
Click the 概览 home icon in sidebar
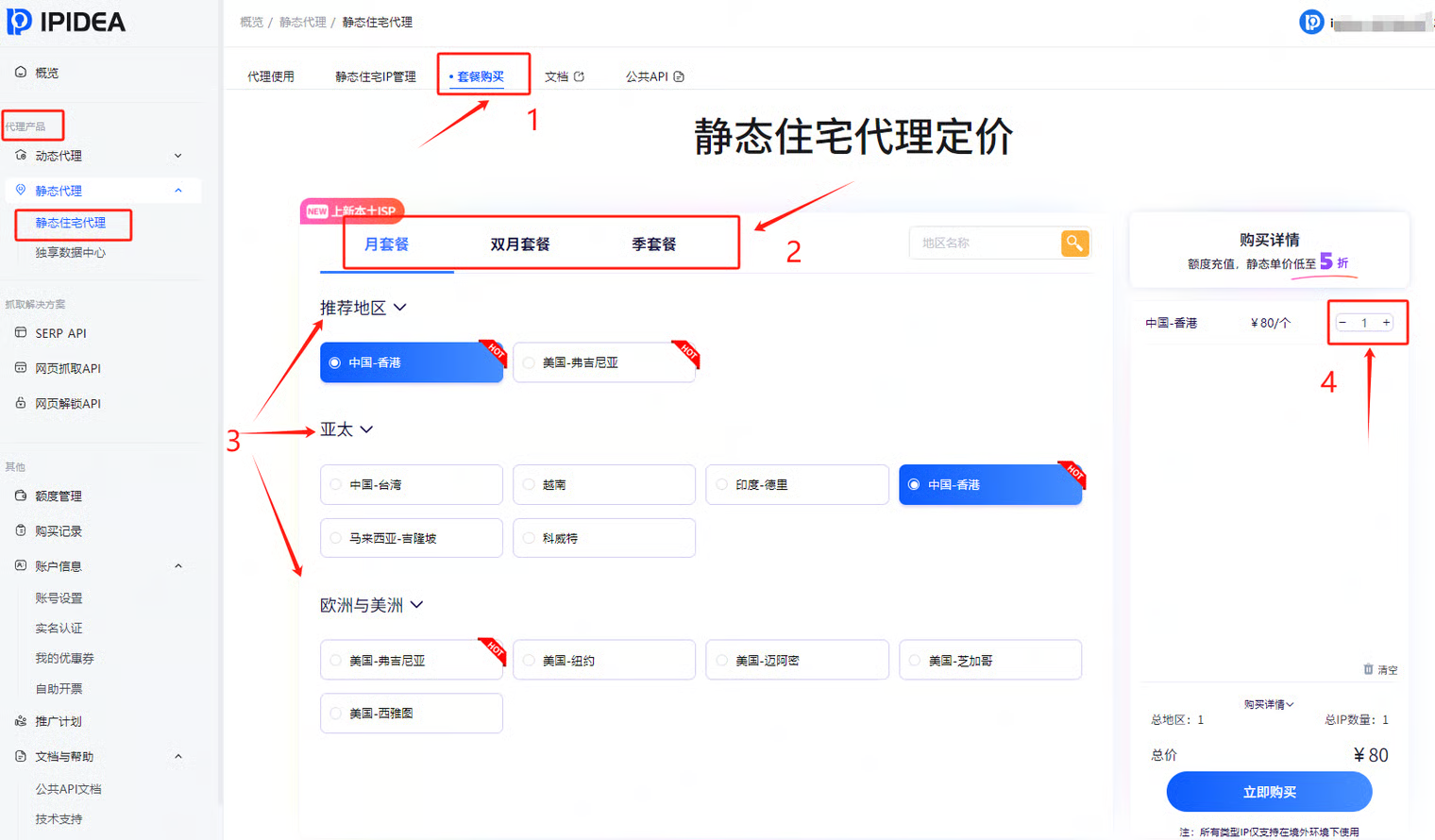(x=21, y=73)
